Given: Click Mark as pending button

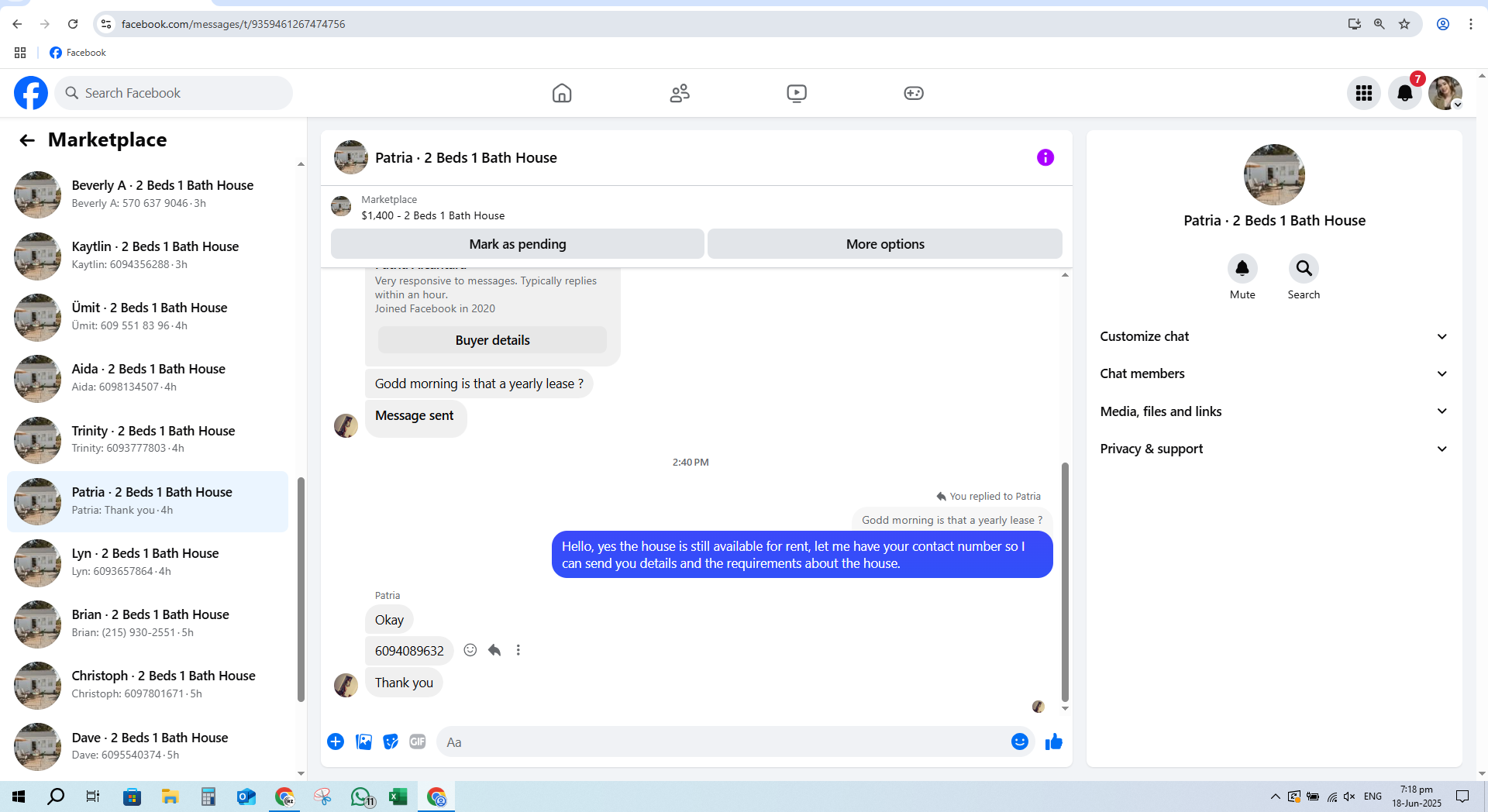Looking at the screenshot, I should [x=518, y=244].
